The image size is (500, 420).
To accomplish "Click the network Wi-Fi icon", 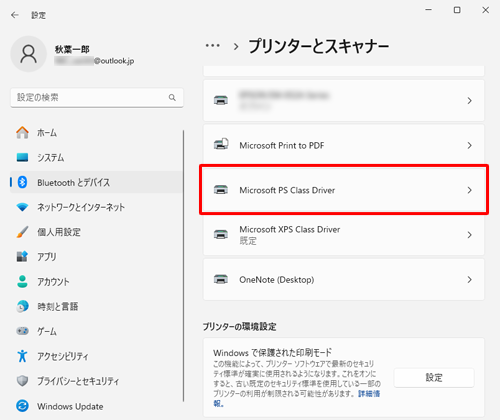I will (22, 207).
